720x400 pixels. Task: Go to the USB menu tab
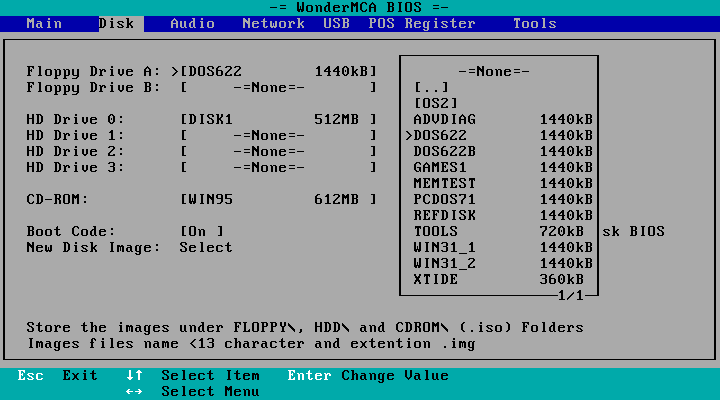[x=336, y=23]
